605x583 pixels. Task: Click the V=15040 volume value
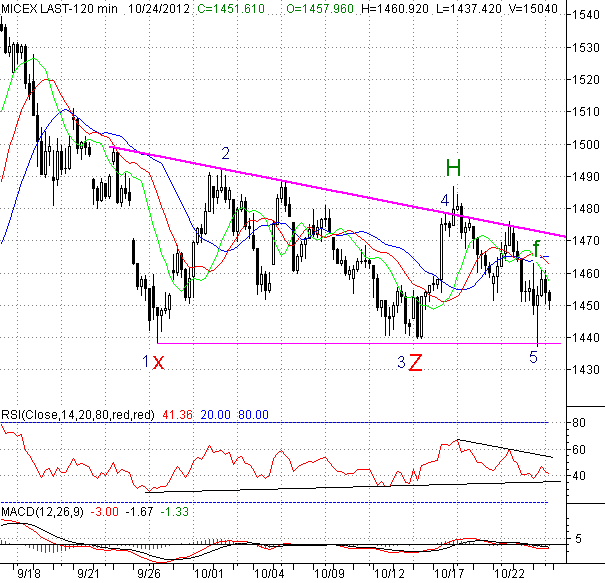click(533, 8)
